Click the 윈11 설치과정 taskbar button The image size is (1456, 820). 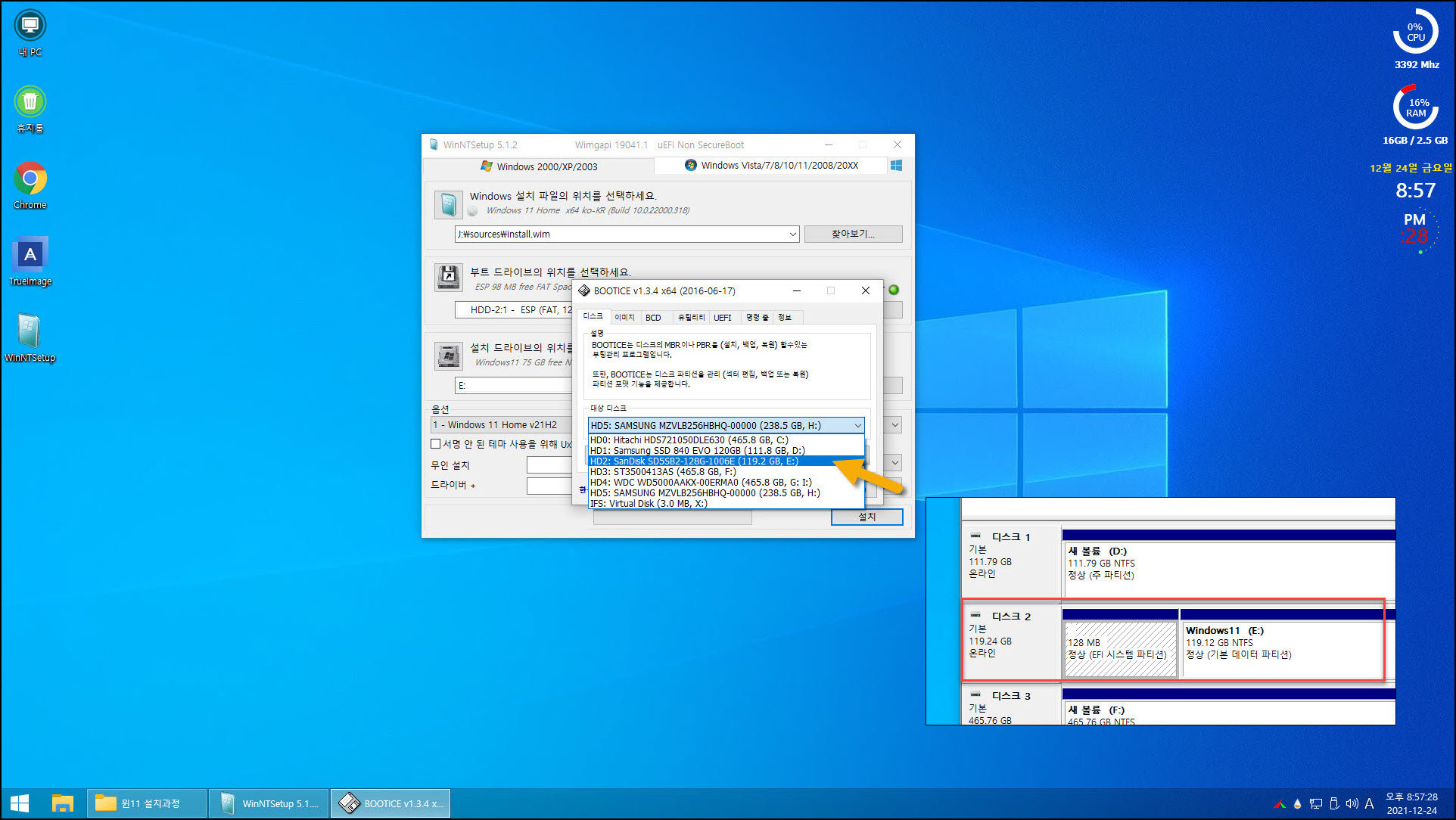(147, 803)
